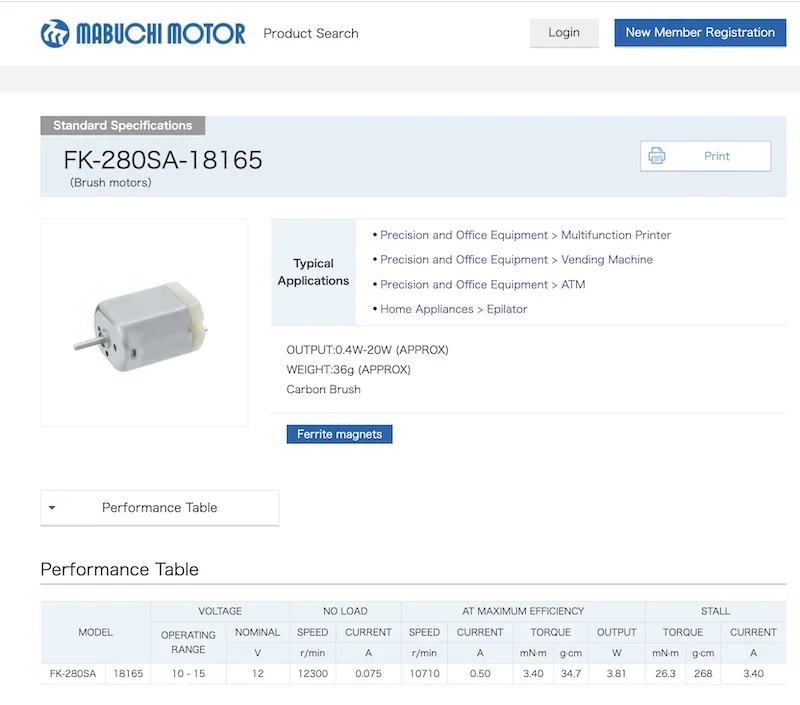Click the Print label text
Viewport: 800px width, 705px height.
[716, 156]
